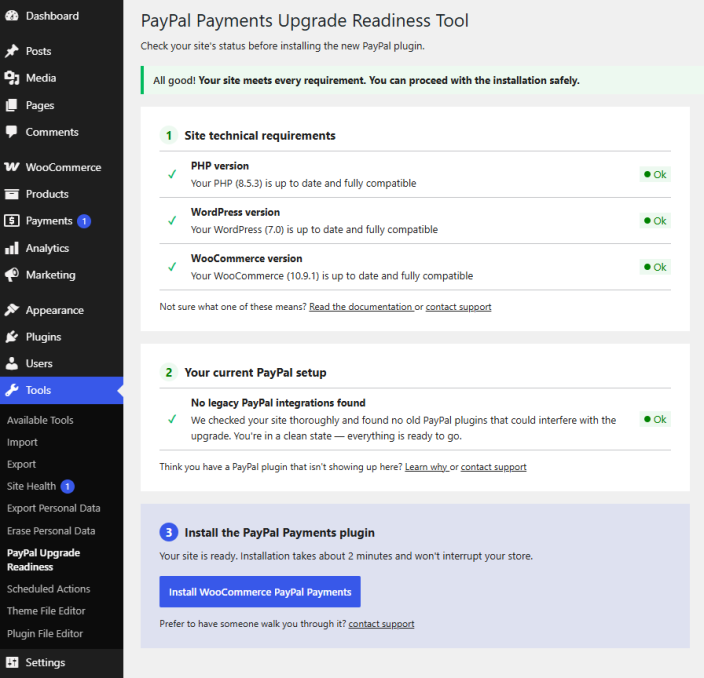The width and height of the screenshot is (704, 678).
Task: Click the Analytics bar chart icon
Action: pyautogui.click(x=12, y=248)
